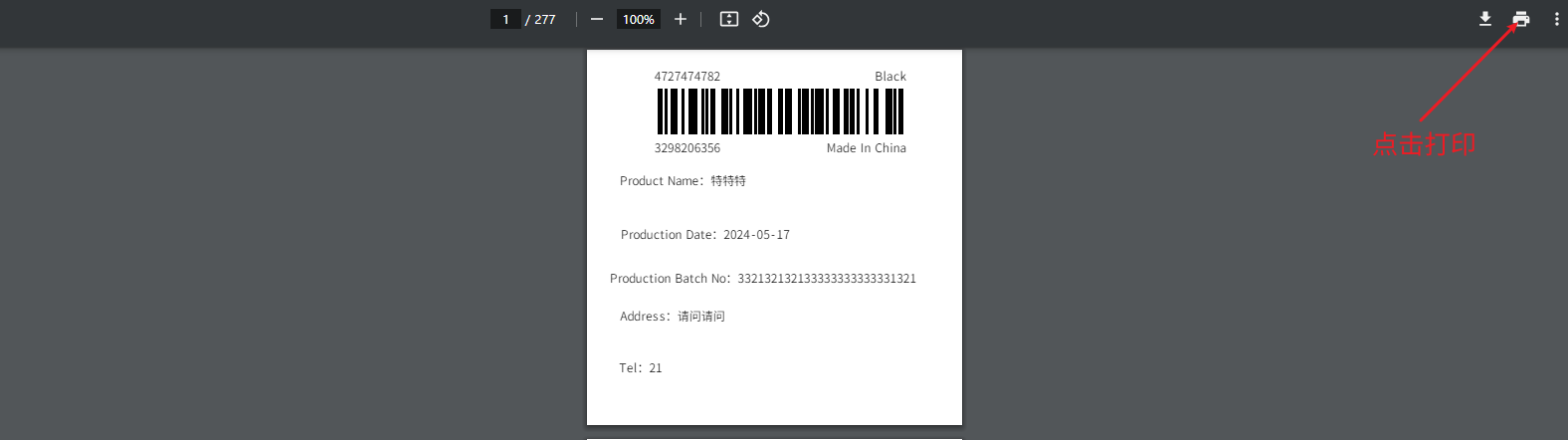Click the barcode on the label
Screen dimensions: 1568x440
(780, 111)
